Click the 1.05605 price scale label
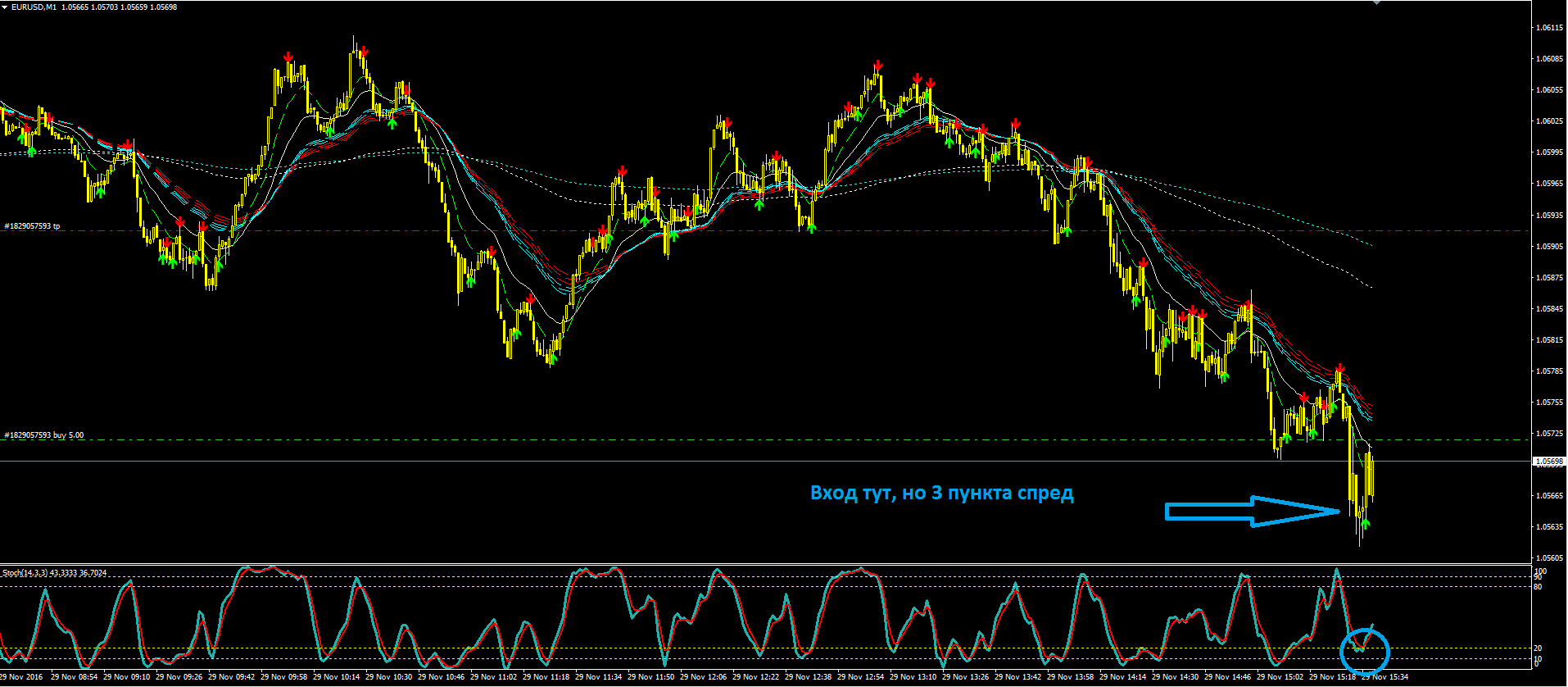The image size is (1568, 687). [1548, 557]
